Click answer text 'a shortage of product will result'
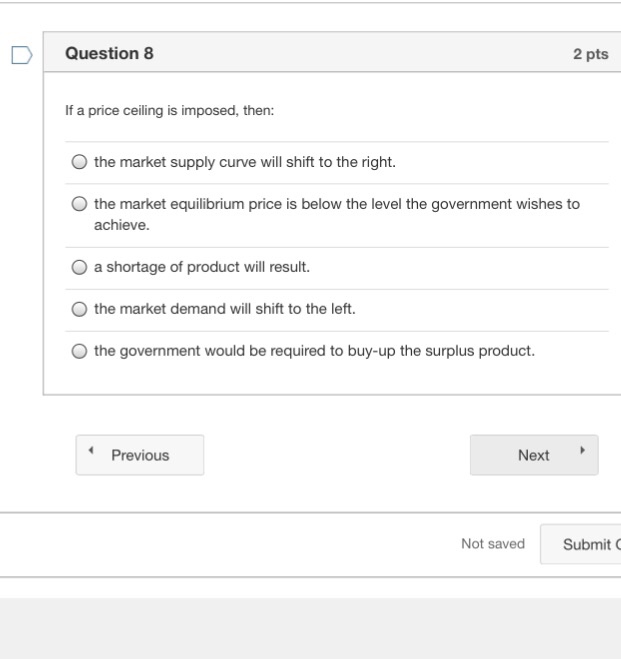 pyautogui.click(x=202, y=267)
